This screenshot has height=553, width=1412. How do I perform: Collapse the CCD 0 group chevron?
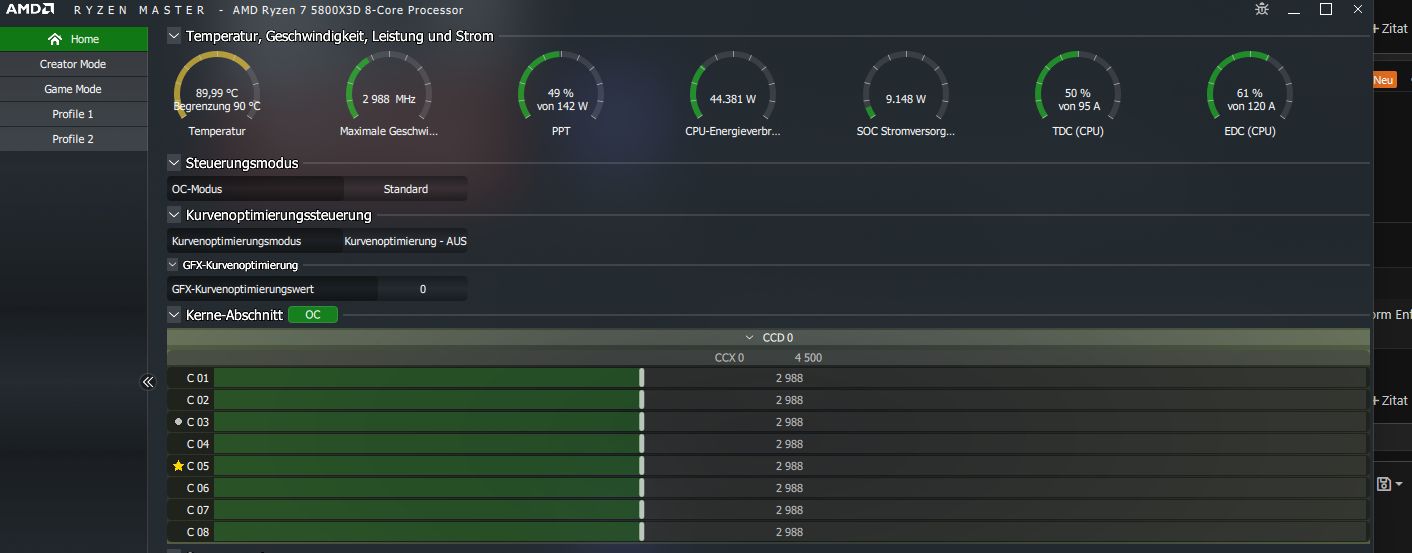pos(750,338)
